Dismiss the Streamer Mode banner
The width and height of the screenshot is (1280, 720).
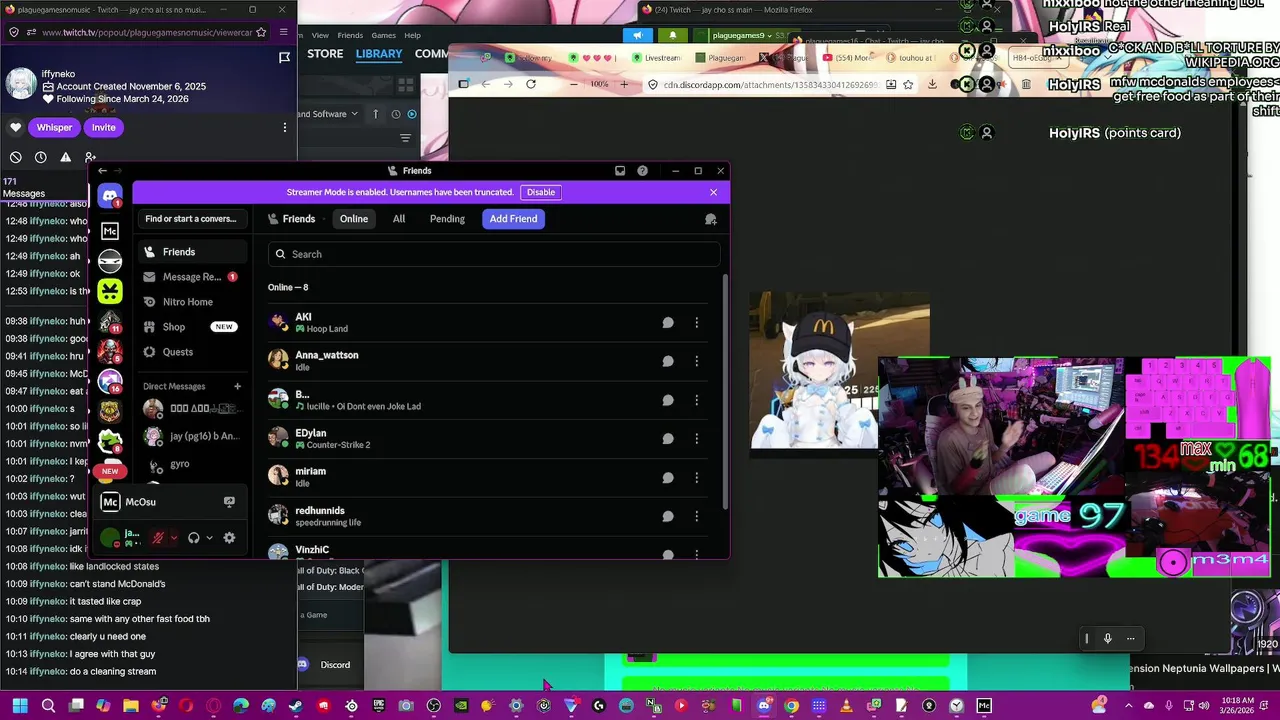(x=713, y=192)
